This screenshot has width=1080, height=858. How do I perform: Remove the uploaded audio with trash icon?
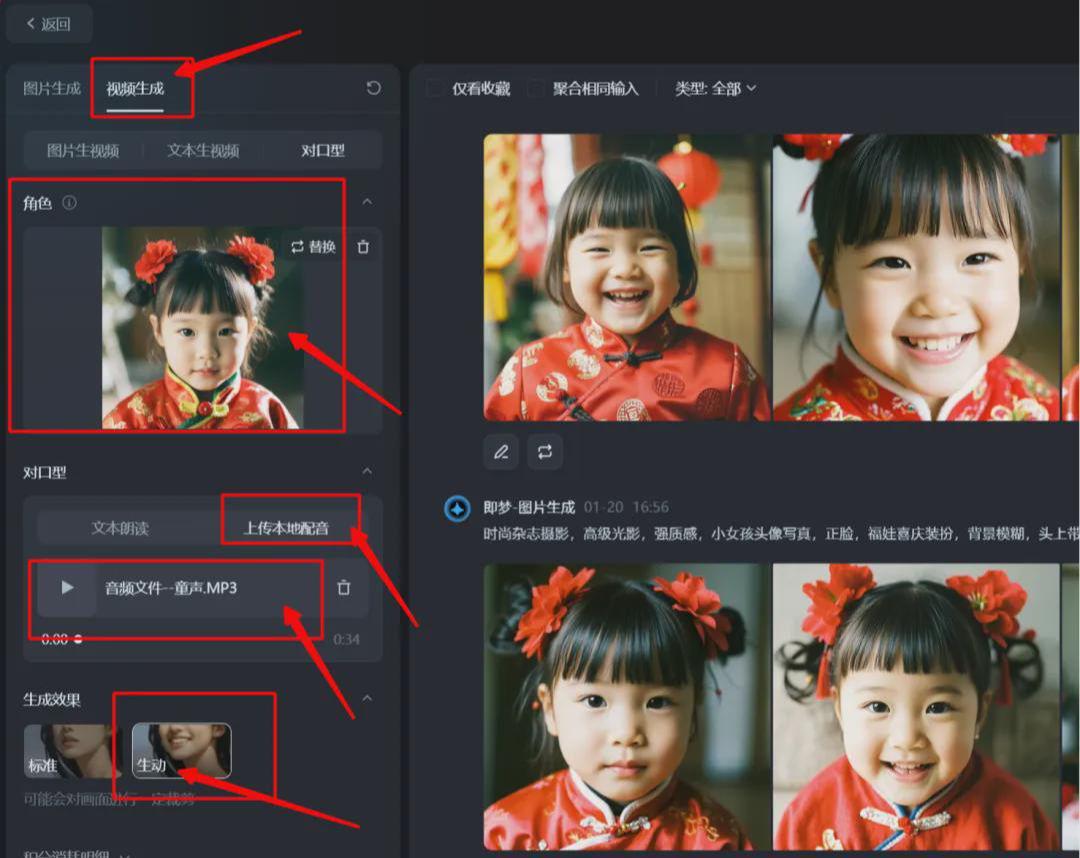[344, 589]
